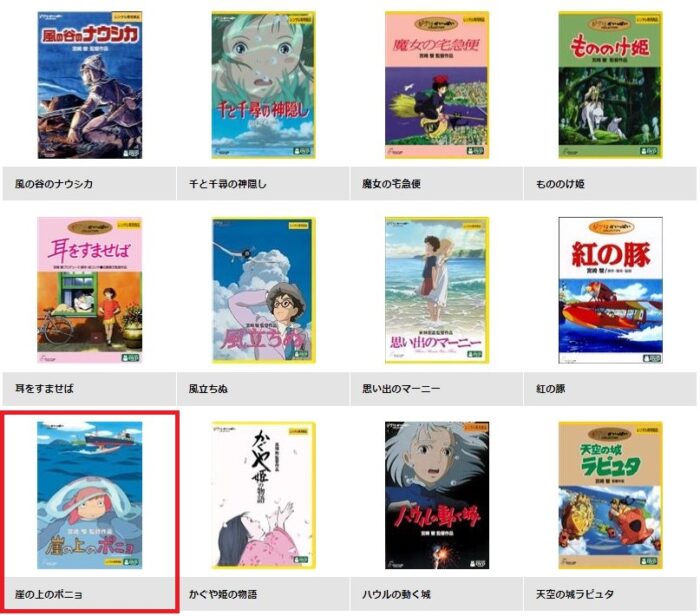Click the ハウルの動く城 cover thumbnail

[437, 495]
